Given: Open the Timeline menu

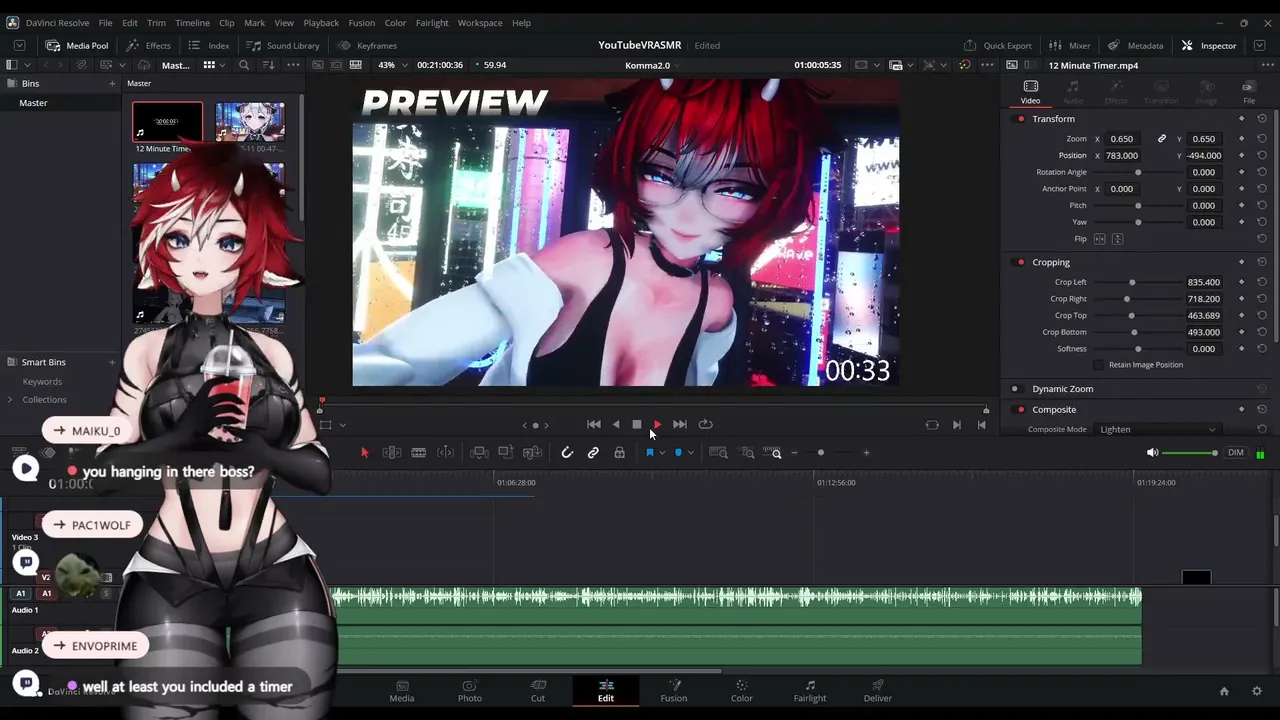Looking at the screenshot, I should (192, 22).
